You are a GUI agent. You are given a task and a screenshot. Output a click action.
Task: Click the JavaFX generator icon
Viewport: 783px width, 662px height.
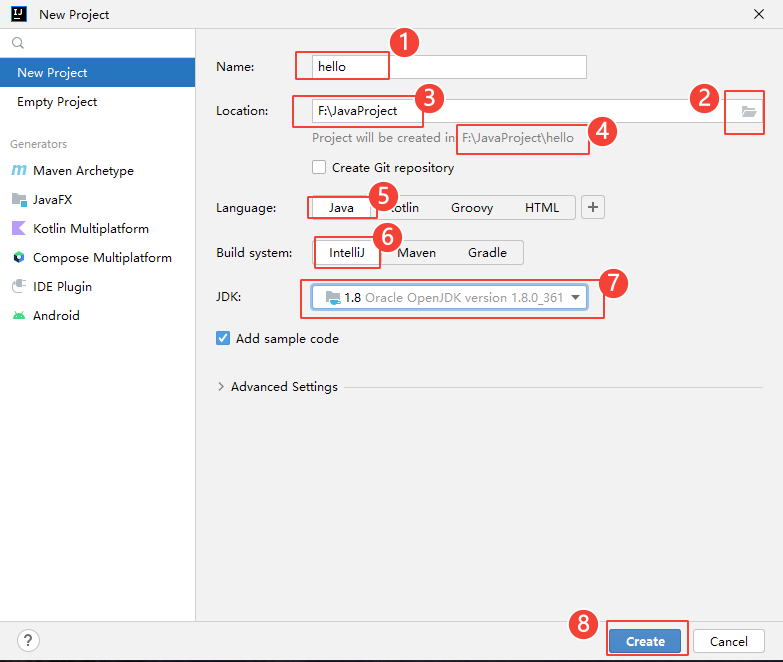19,200
